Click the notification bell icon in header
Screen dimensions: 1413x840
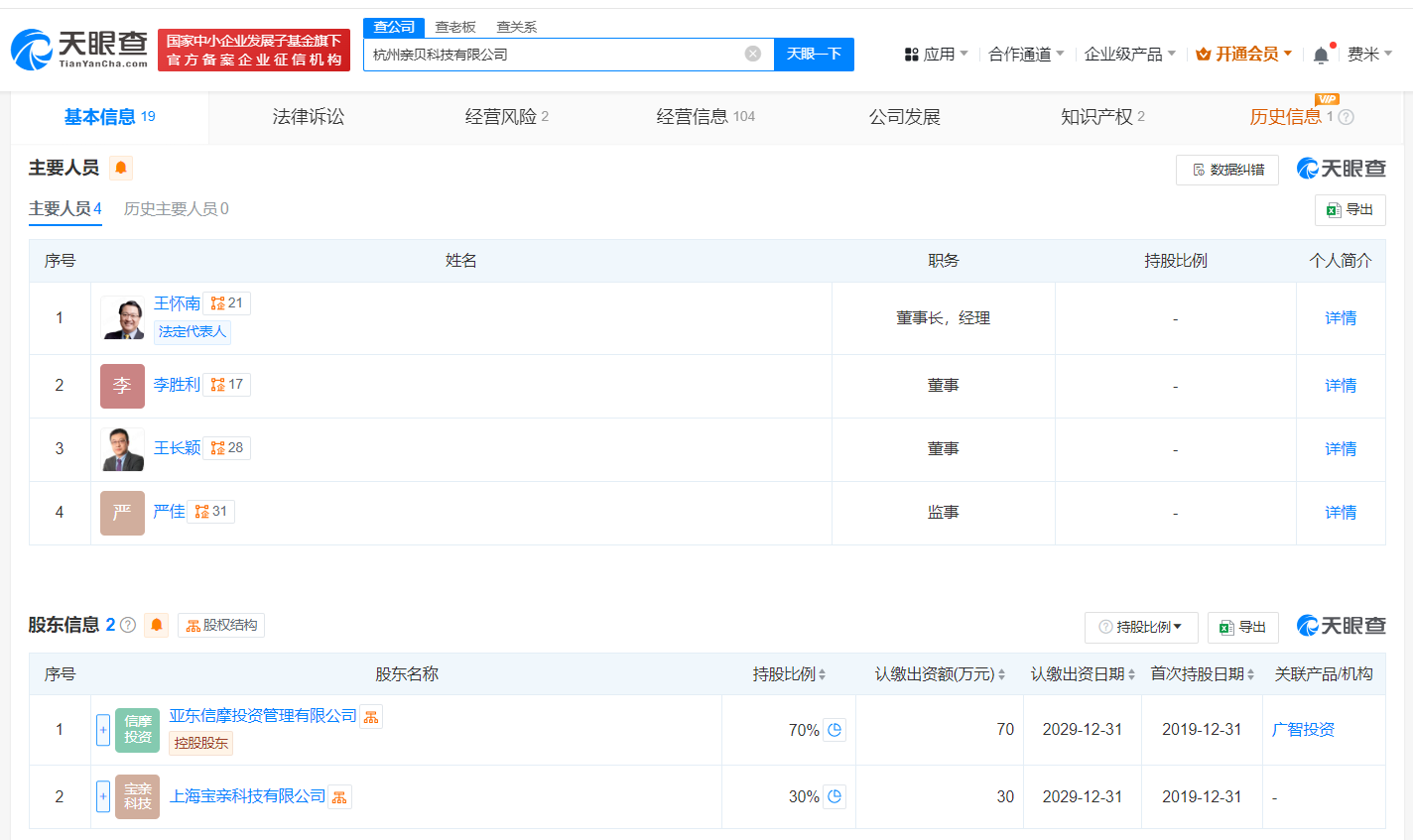click(1321, 55)
